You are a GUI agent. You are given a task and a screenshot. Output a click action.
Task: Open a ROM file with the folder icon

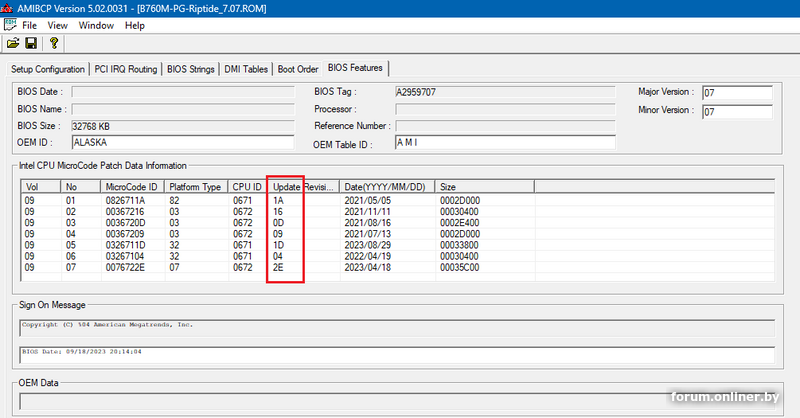click(x=13, y=43)
